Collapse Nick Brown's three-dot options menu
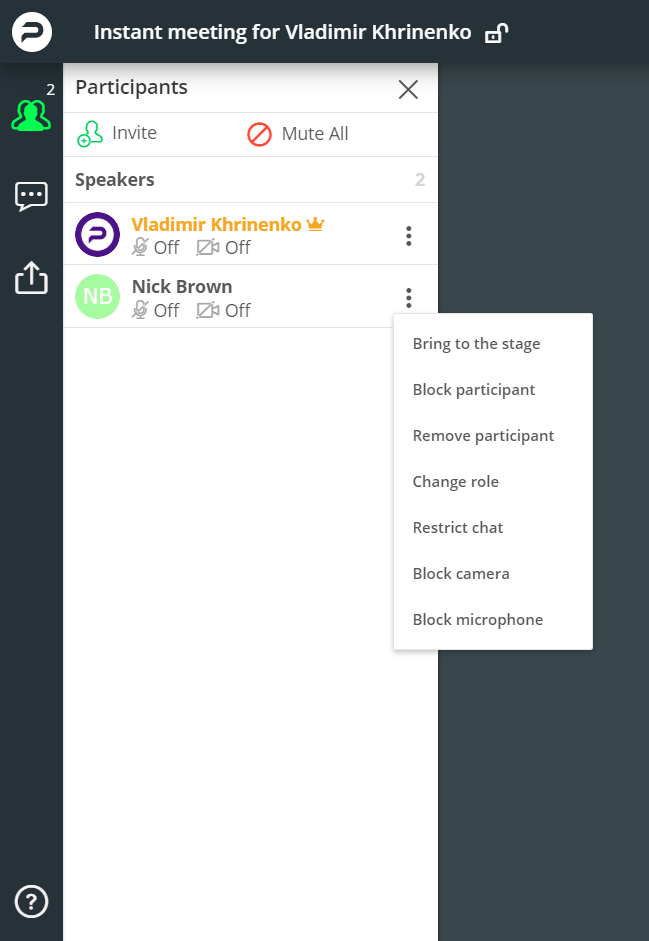The width and height of the screenshot is (649, 941). click(409, 298)
